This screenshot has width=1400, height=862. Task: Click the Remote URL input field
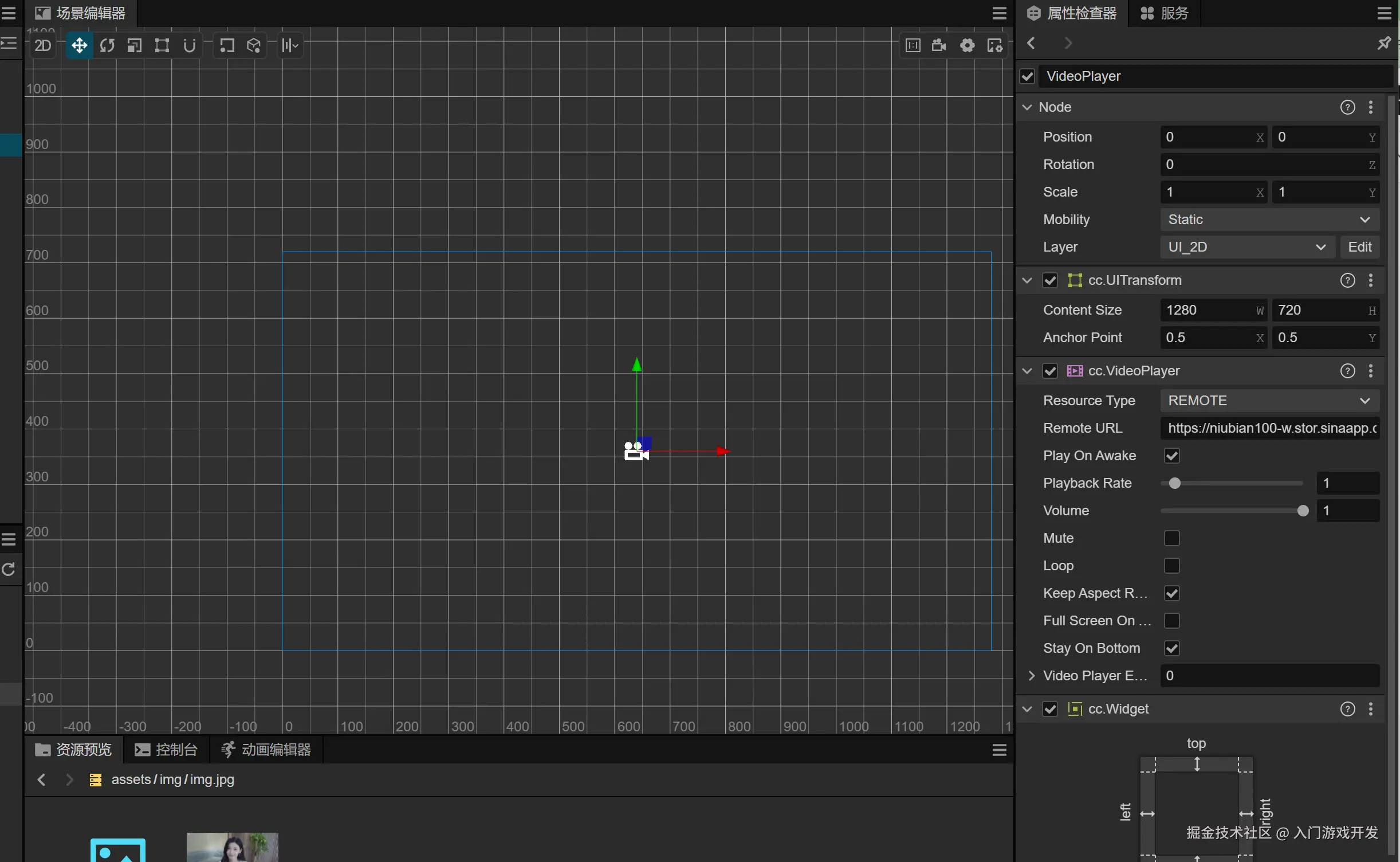(x=1269, y=428)
